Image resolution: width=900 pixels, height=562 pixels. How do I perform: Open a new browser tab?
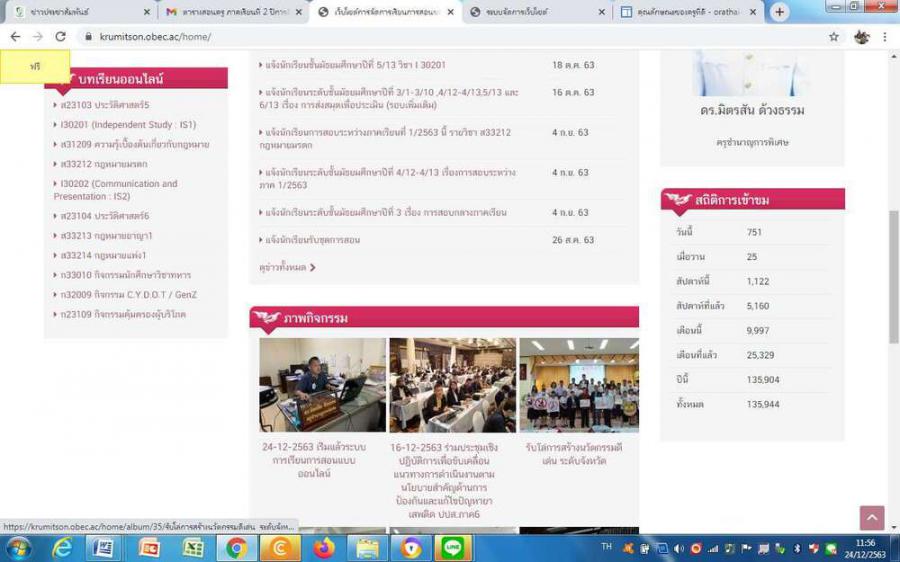(780, 12)
